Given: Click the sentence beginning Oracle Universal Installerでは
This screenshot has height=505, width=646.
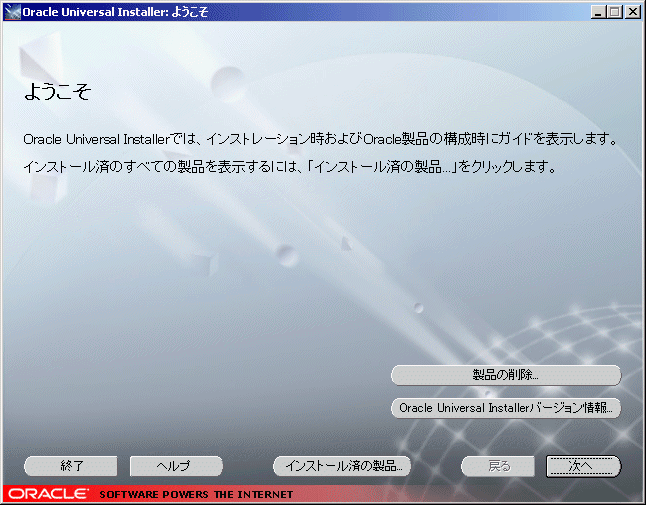Looking at the screenshot, I should (x=321, y=139).
